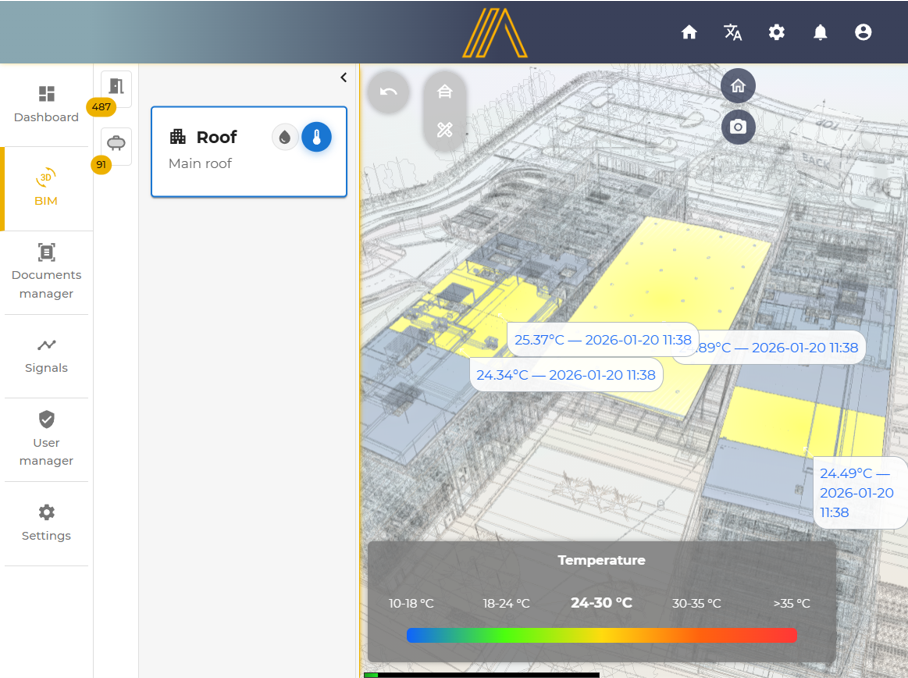Screen dimensions: 908x678
Task: Click the roof section icon in viewer
Action: (x=445, y=92)
